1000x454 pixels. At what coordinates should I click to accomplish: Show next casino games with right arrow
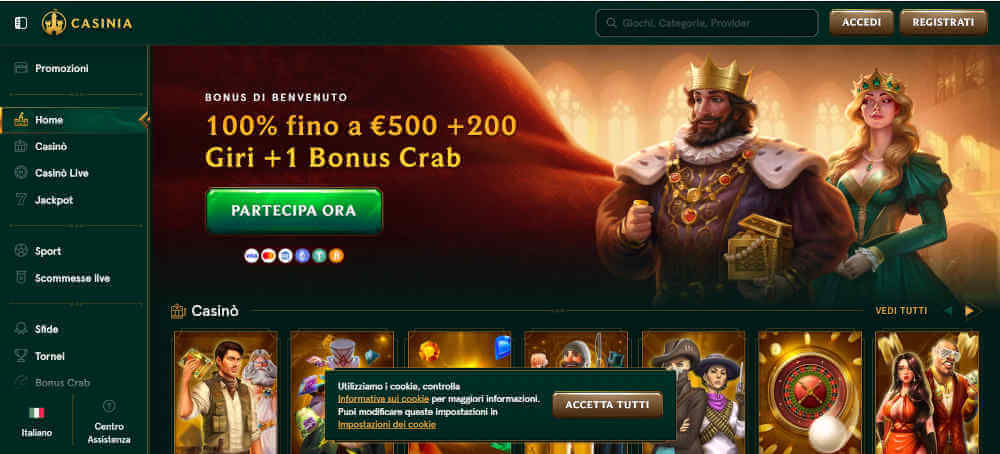click(x=969, y=311)
